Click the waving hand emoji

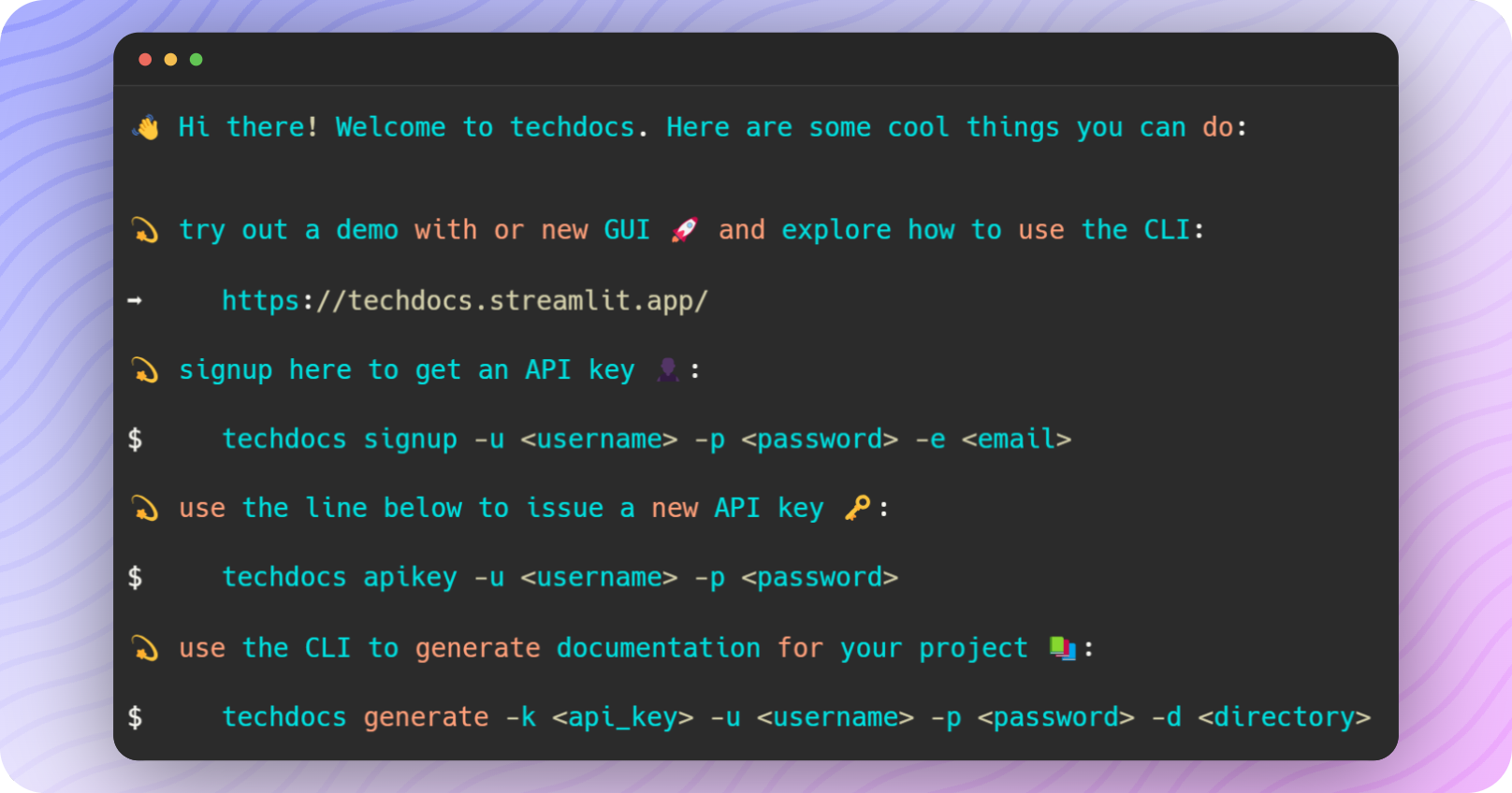point(146,127)
